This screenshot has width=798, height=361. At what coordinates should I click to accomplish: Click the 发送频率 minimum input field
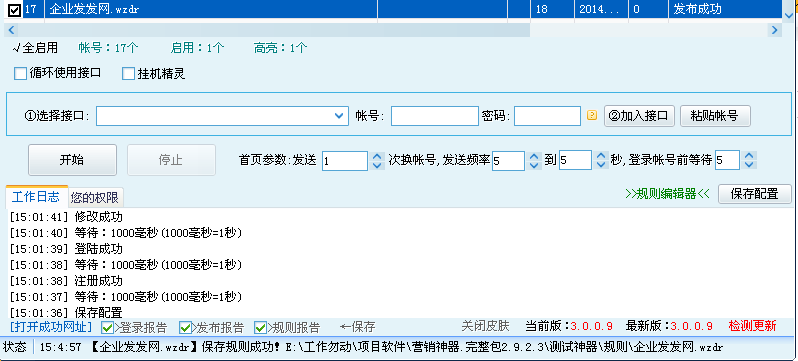pyautogui.click(x=508, y=161)
